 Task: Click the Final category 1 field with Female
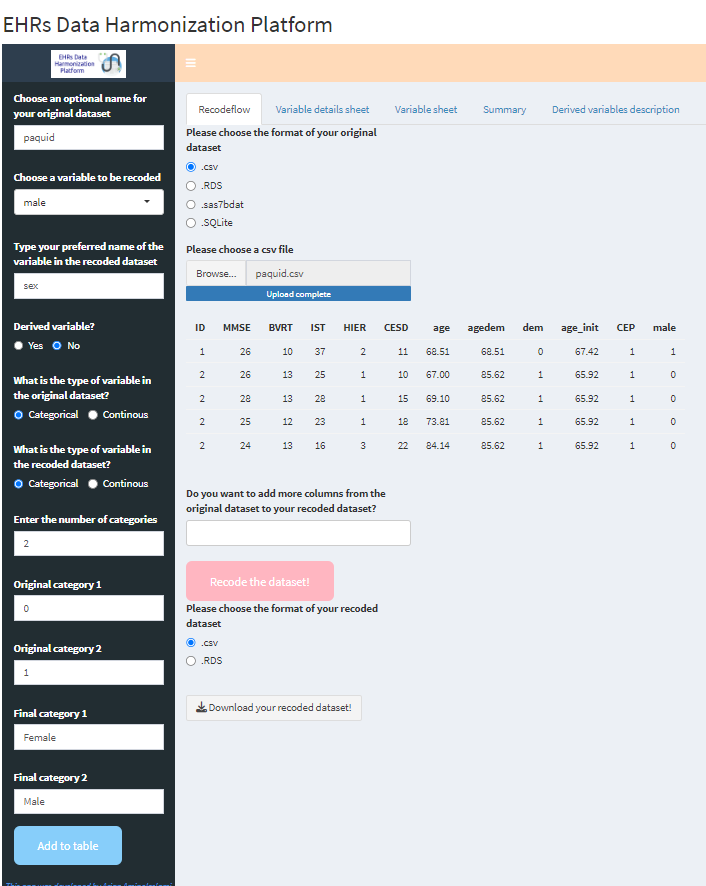[x=89, y=737]
